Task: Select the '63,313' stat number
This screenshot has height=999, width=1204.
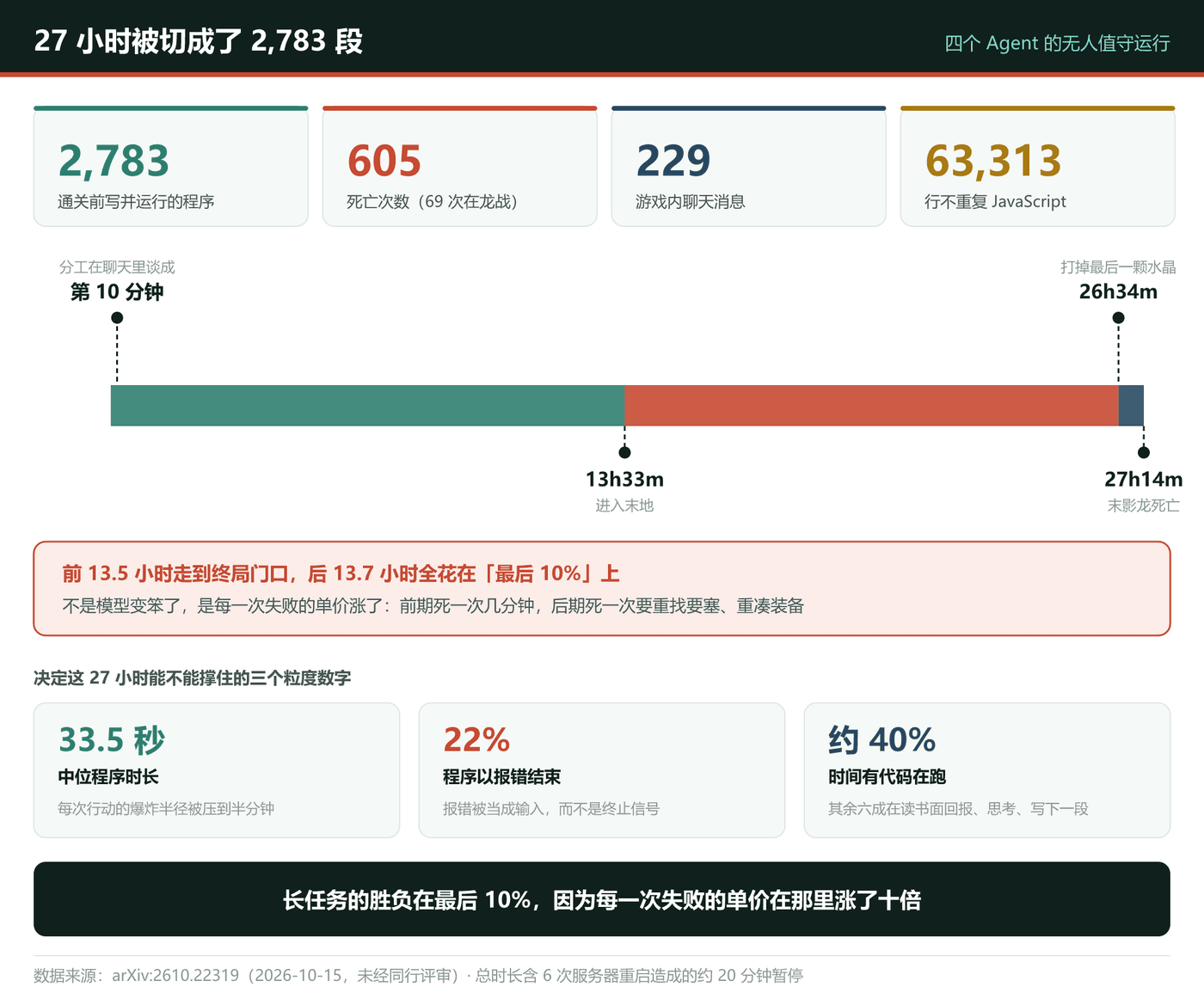Action: click(x=993, y=161)
